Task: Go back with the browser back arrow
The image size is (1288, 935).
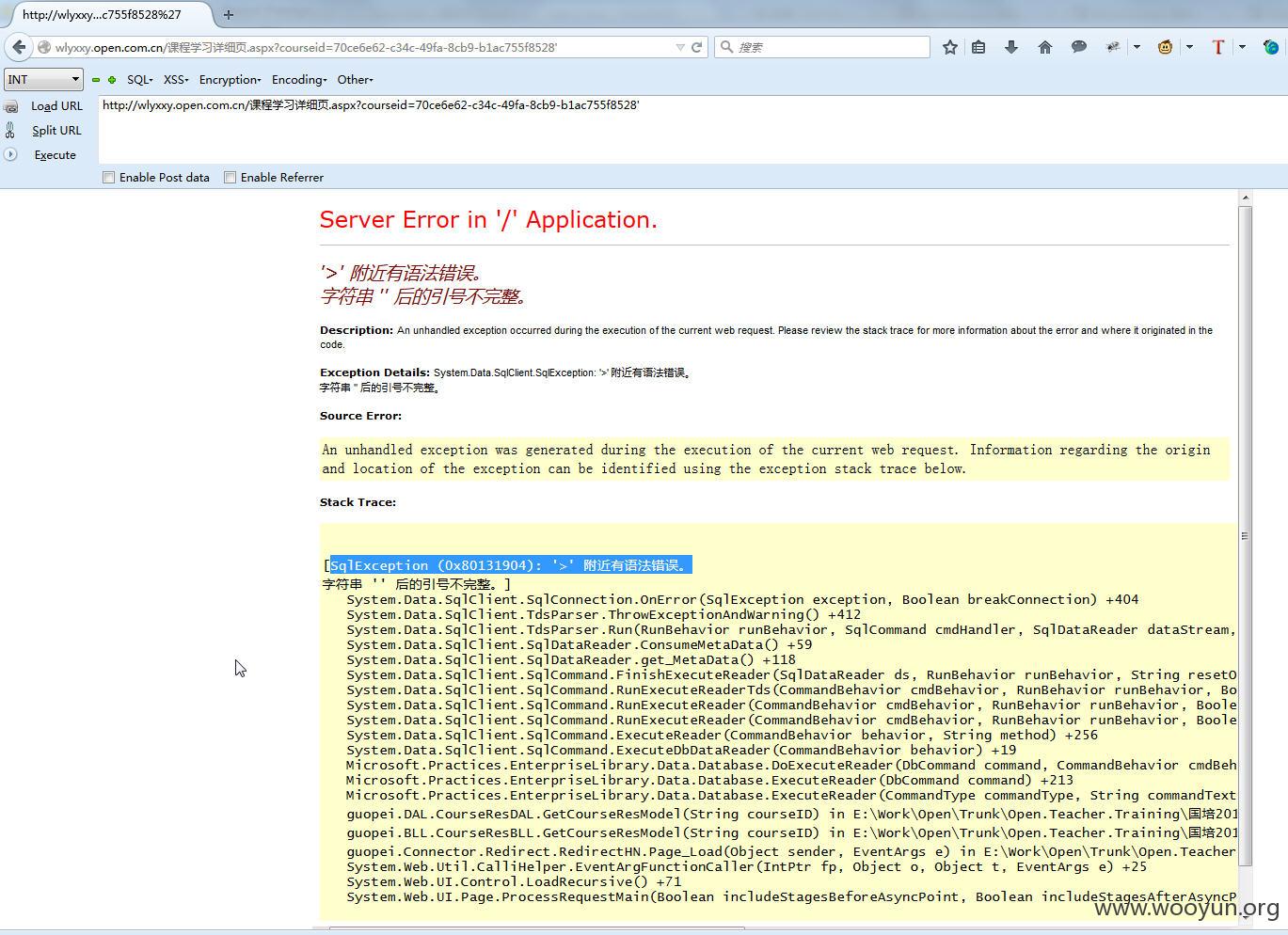Action: 19,47
